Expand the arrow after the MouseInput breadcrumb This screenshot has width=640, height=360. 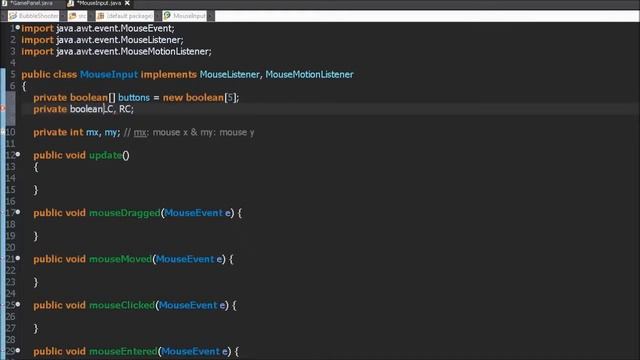coord(211,16)
